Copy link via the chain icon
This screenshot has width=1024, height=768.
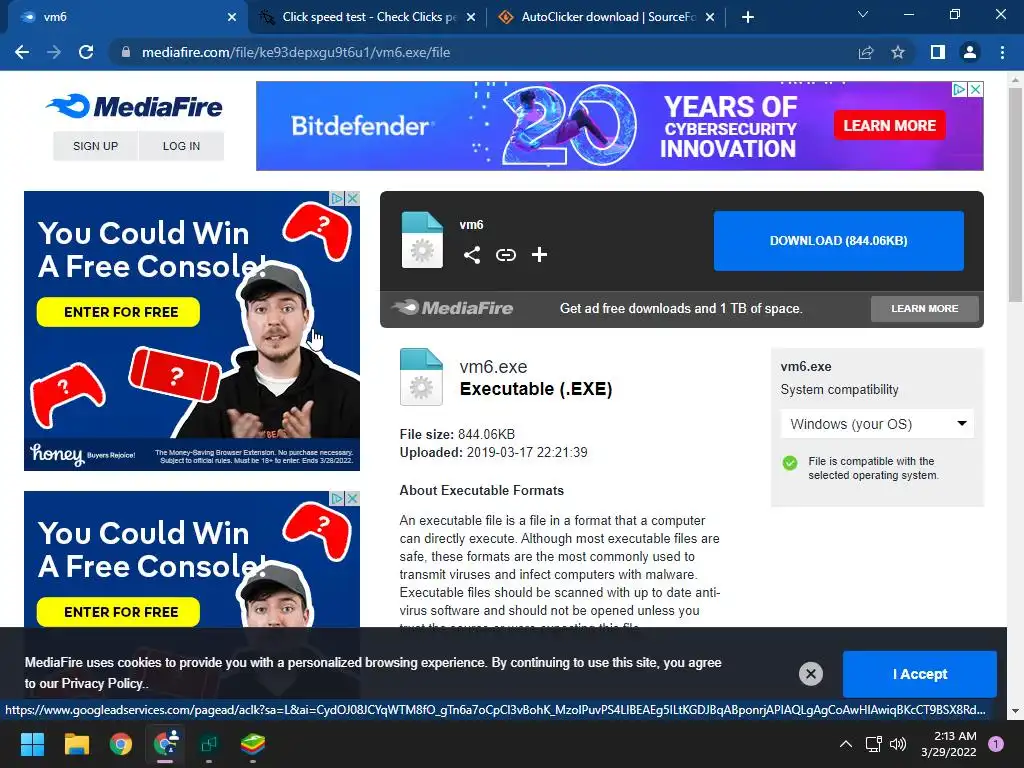tap(505, 255)
